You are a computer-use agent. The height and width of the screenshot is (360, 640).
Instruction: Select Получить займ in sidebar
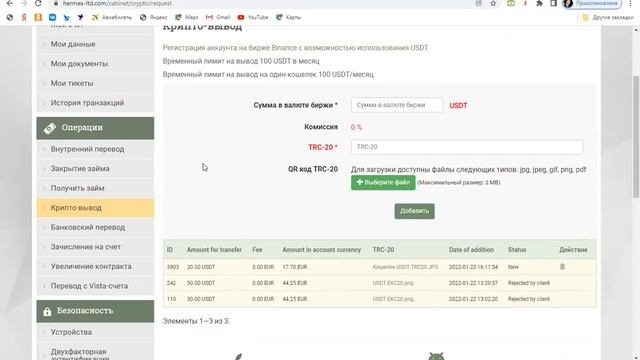(96, 188)
